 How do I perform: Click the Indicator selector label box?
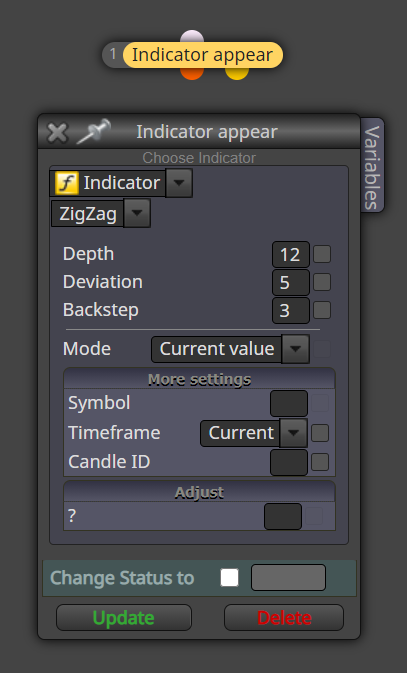tap(108, 183)
